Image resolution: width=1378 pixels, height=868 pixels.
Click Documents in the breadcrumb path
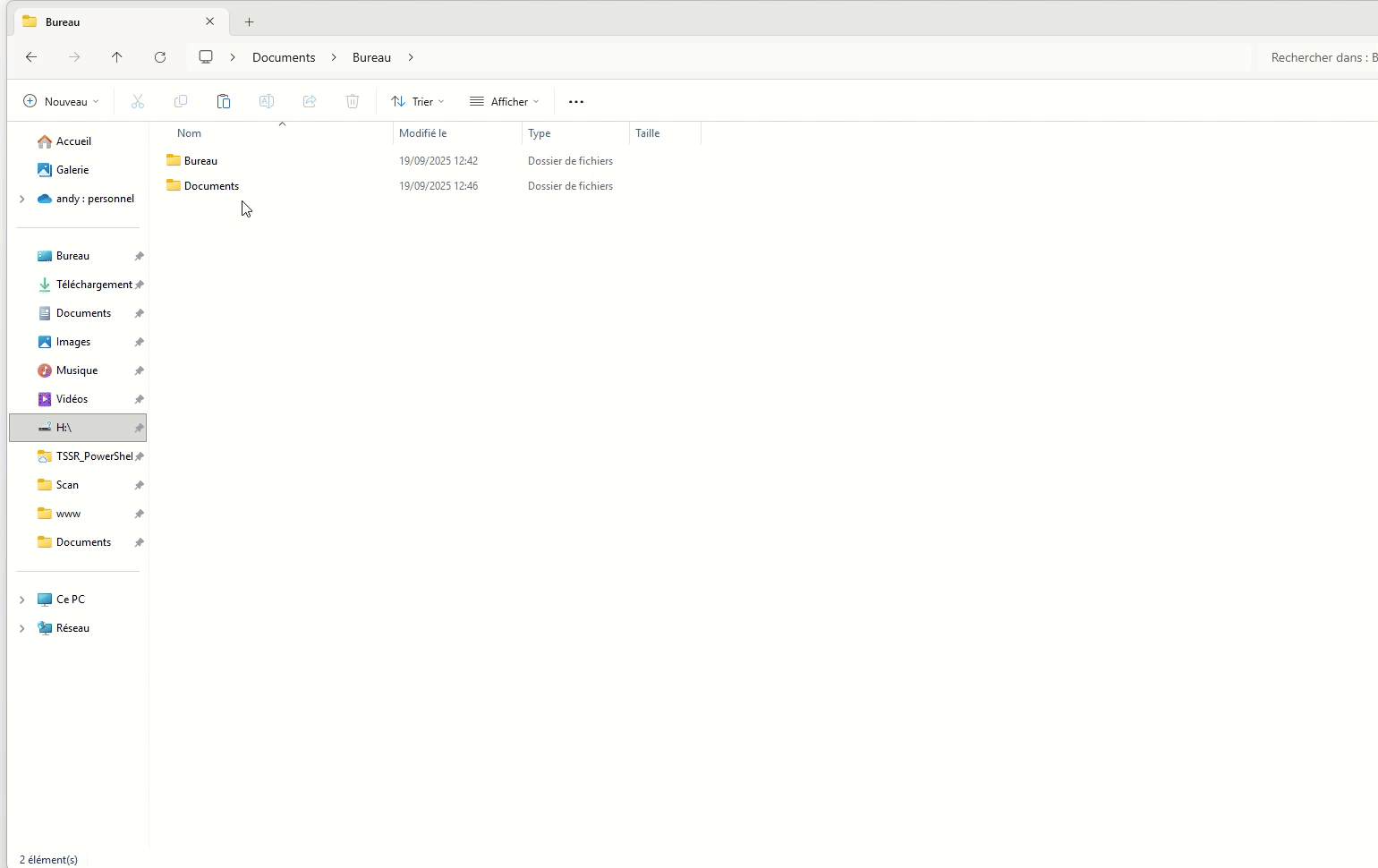pos(284,57)
